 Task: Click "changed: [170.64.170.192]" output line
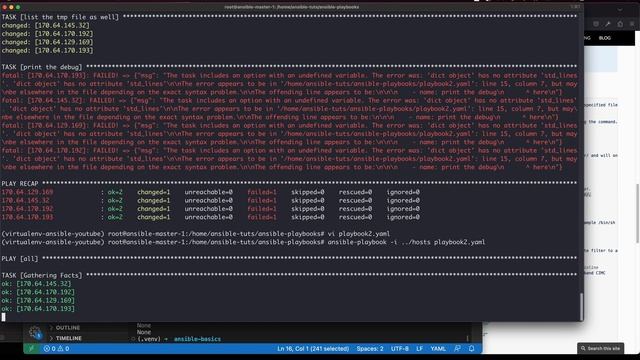[47, 33]
